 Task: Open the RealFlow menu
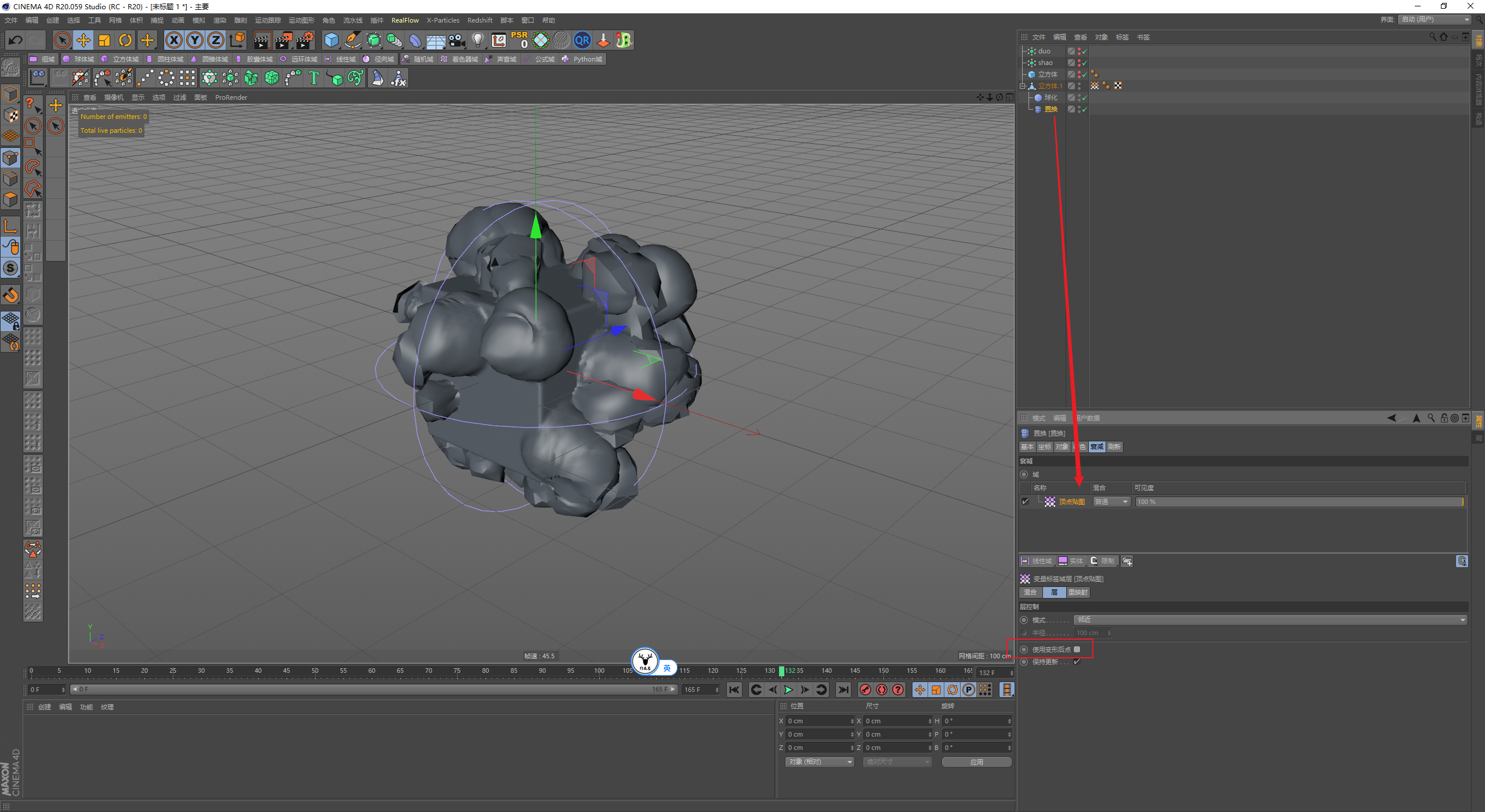pyautogui.click(x=405, y=20)
